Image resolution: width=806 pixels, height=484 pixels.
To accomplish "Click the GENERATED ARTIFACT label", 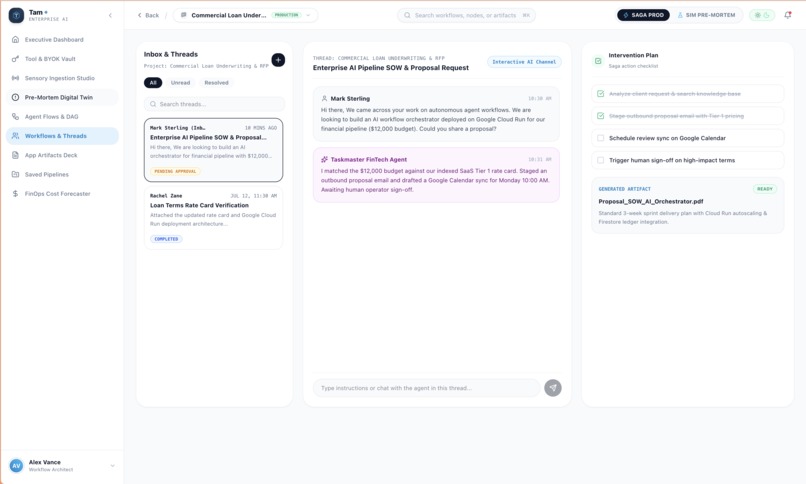I will (x=625, y=189).
